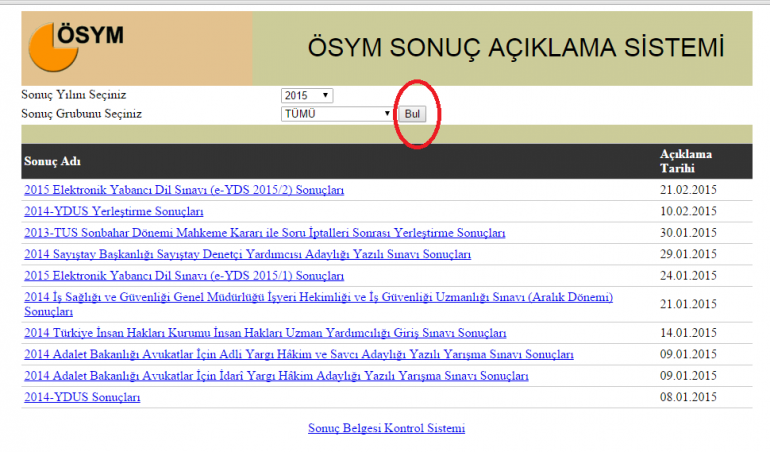The height and width of the screenshot is (452, 770).
Task: Open 2015 e-YDS 2015/1 Sonuçları link
Action: [x=184, y=276]
